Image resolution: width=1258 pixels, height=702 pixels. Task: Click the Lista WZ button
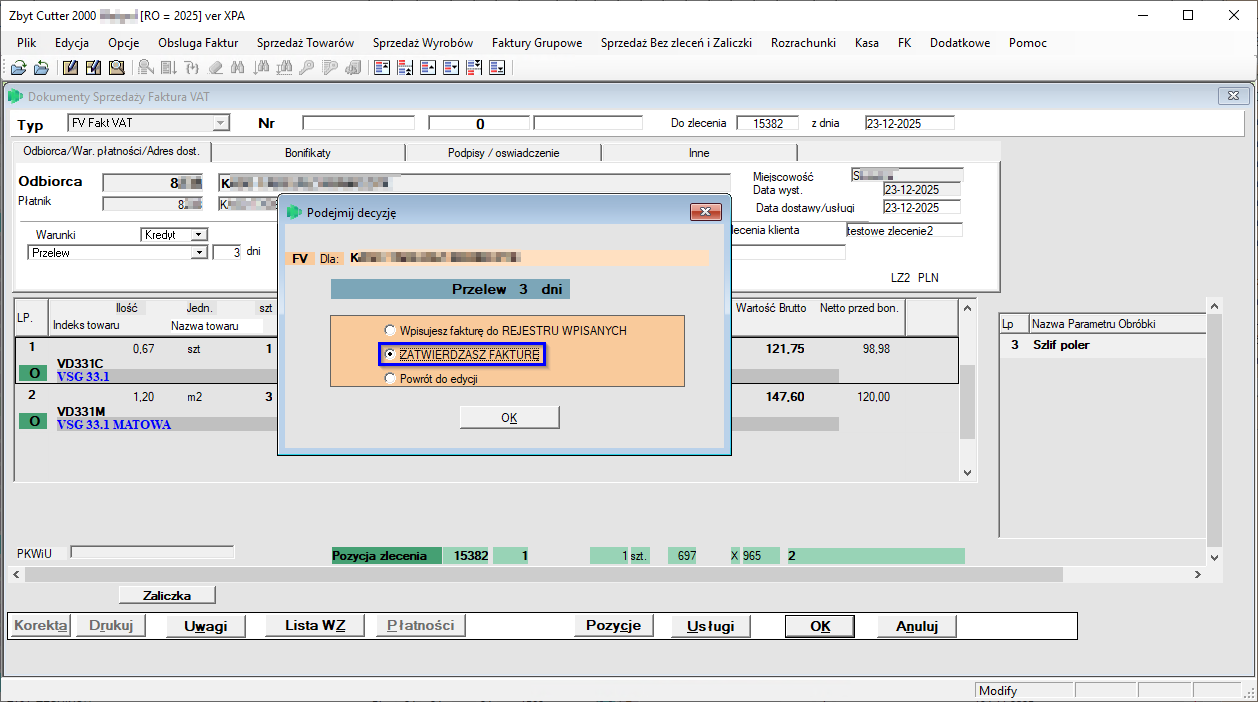(315, 626)
